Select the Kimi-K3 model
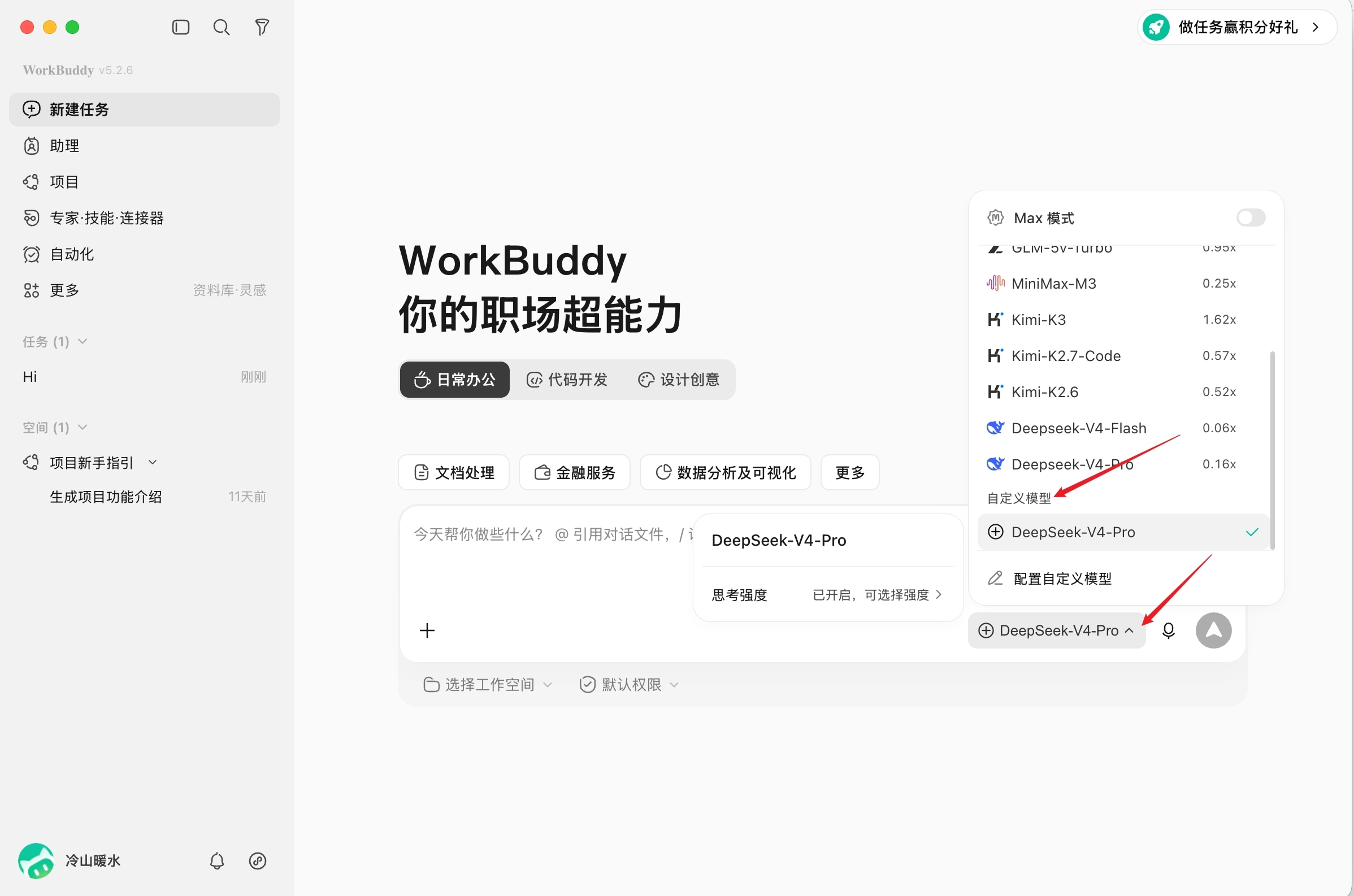This screenshot has height=896, width=1354. coord(1123,319)
